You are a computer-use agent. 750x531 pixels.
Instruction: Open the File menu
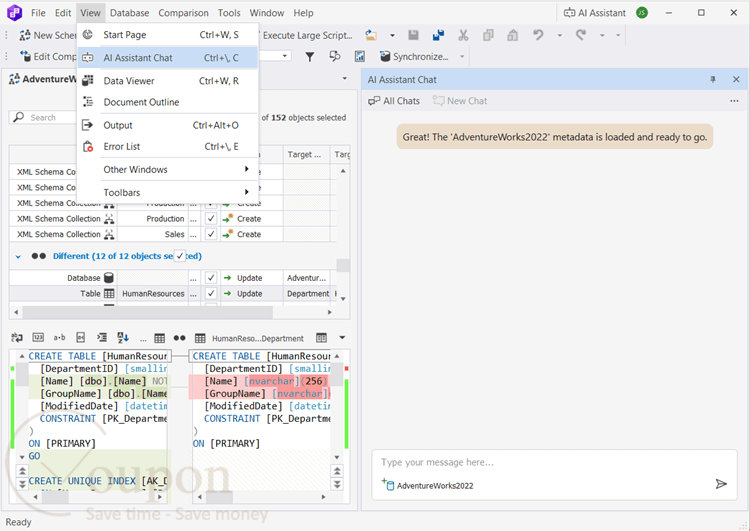(38, 13)
